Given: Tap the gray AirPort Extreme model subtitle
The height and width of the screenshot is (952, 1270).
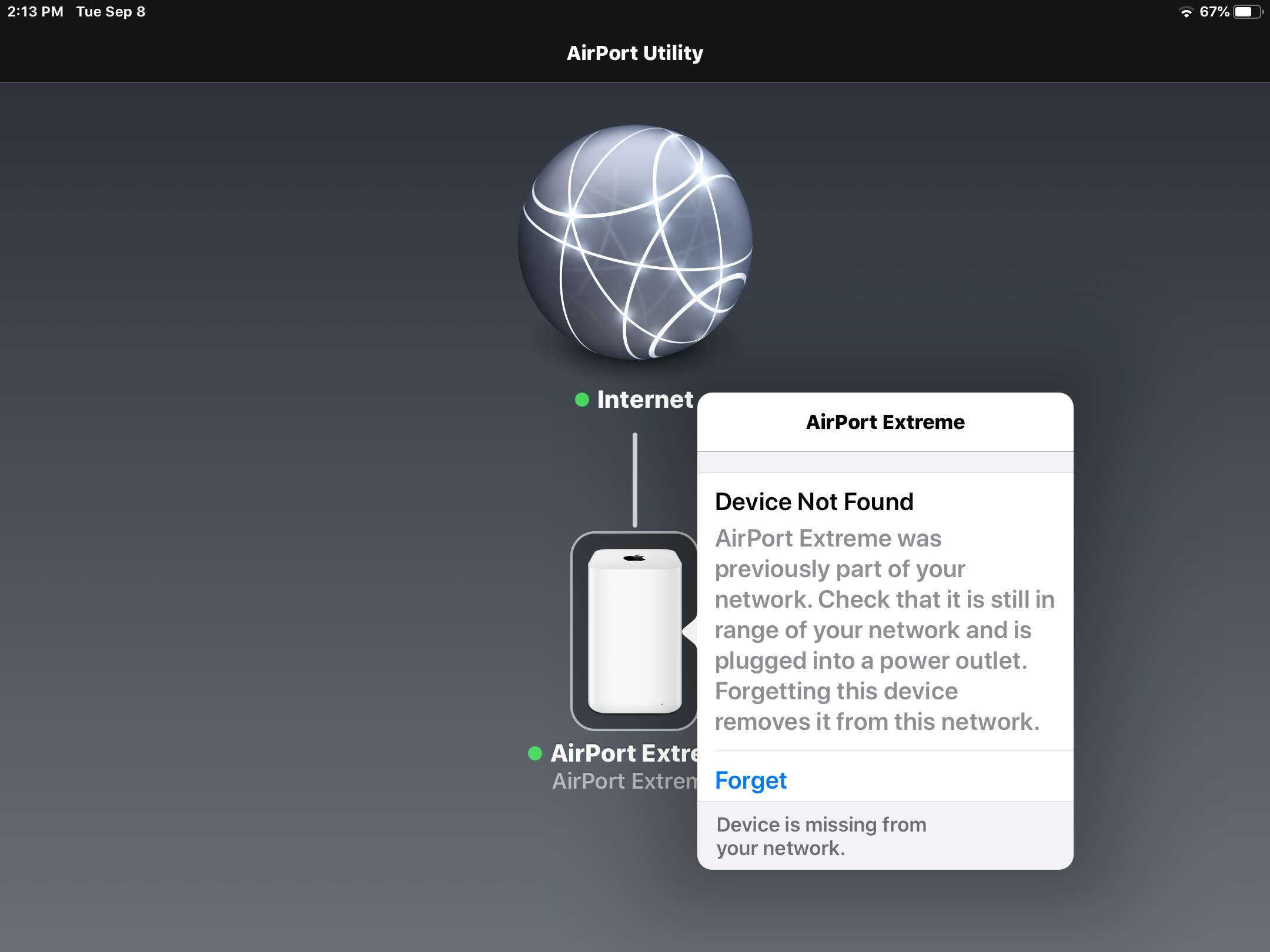Looking at the screenshot, I should [x=624, y=781].
